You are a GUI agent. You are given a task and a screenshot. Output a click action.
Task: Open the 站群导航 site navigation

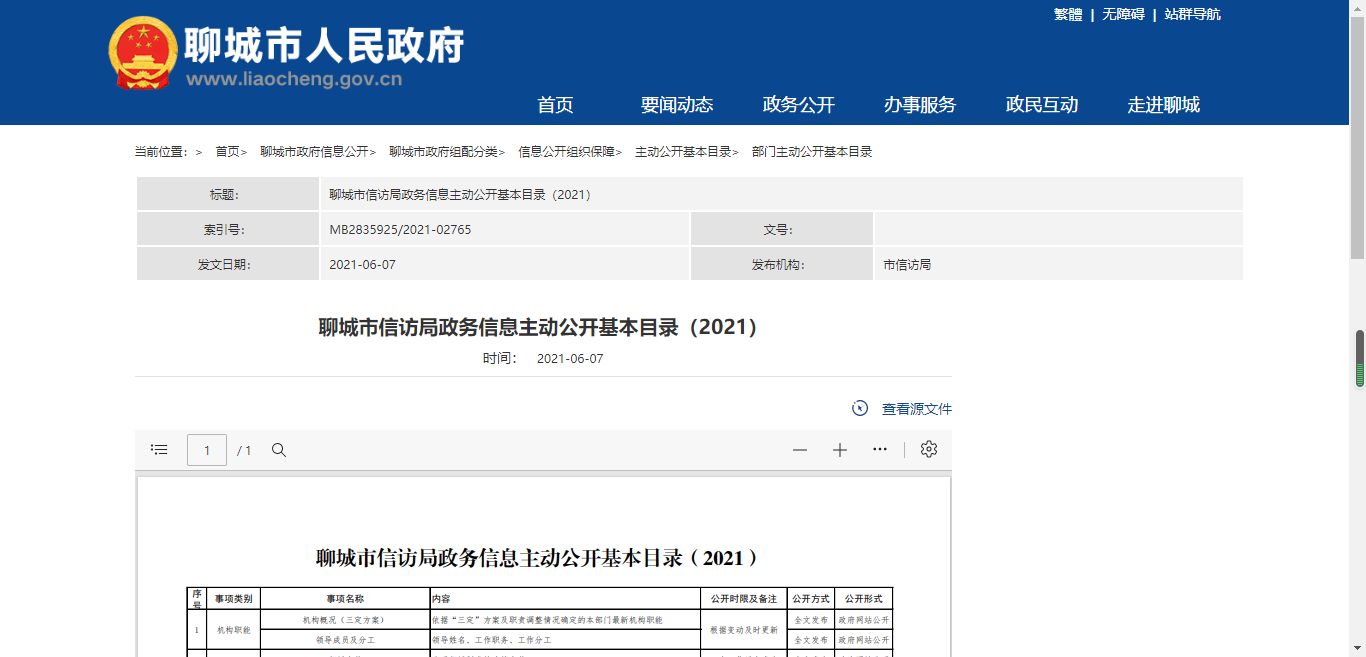pyautogui.click(x=1192, y=14)
